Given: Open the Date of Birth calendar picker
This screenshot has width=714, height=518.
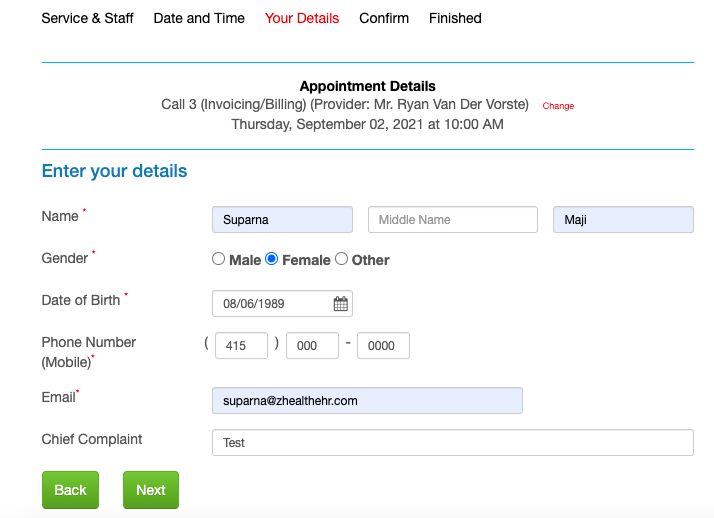Looking at the screenshot, I should [x=341, y=304].
